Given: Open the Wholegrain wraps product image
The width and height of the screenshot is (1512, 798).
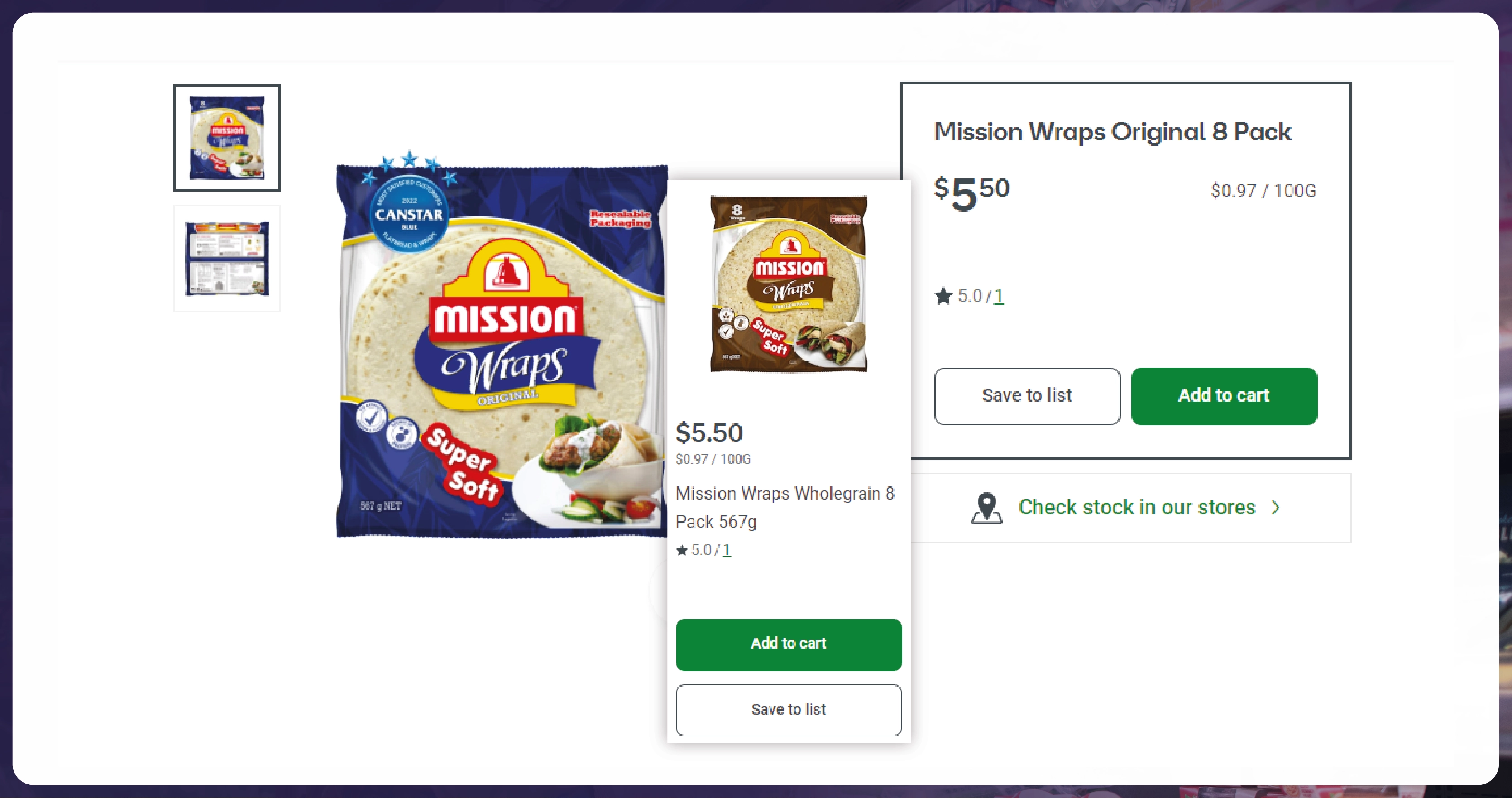Looking at the screenshot, I should (x=788, y=284).
